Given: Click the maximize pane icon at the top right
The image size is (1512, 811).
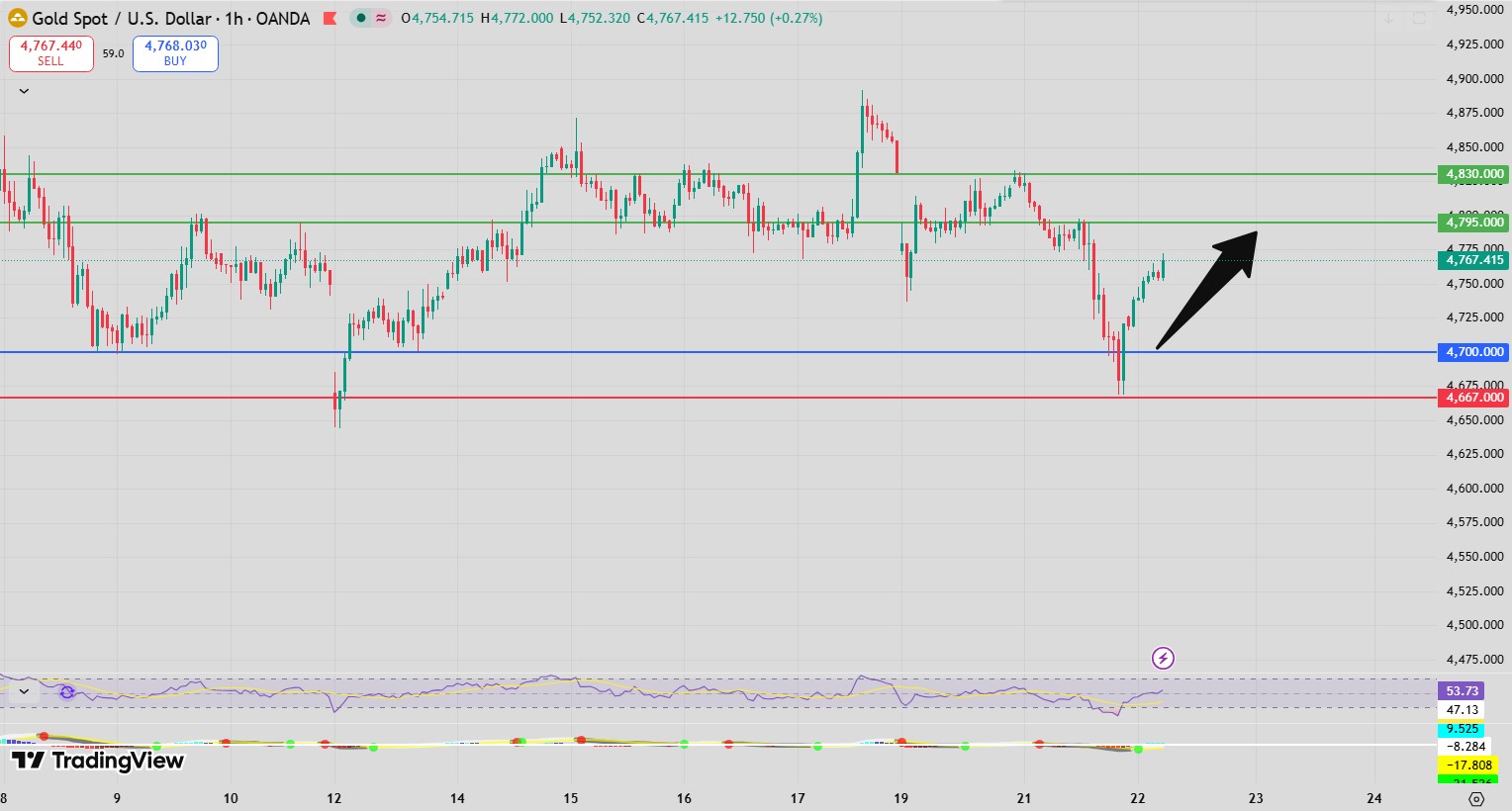Looking at the screenshot, I should point(1418,18).
